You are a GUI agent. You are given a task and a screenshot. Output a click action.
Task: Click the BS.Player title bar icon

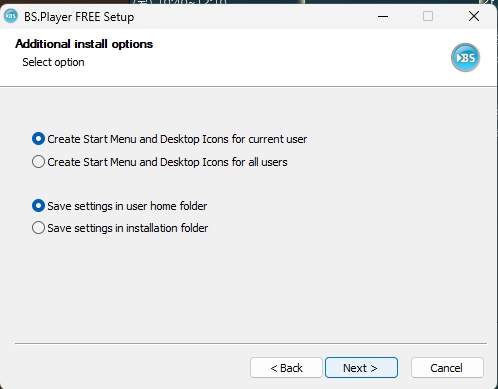[11, 16]
